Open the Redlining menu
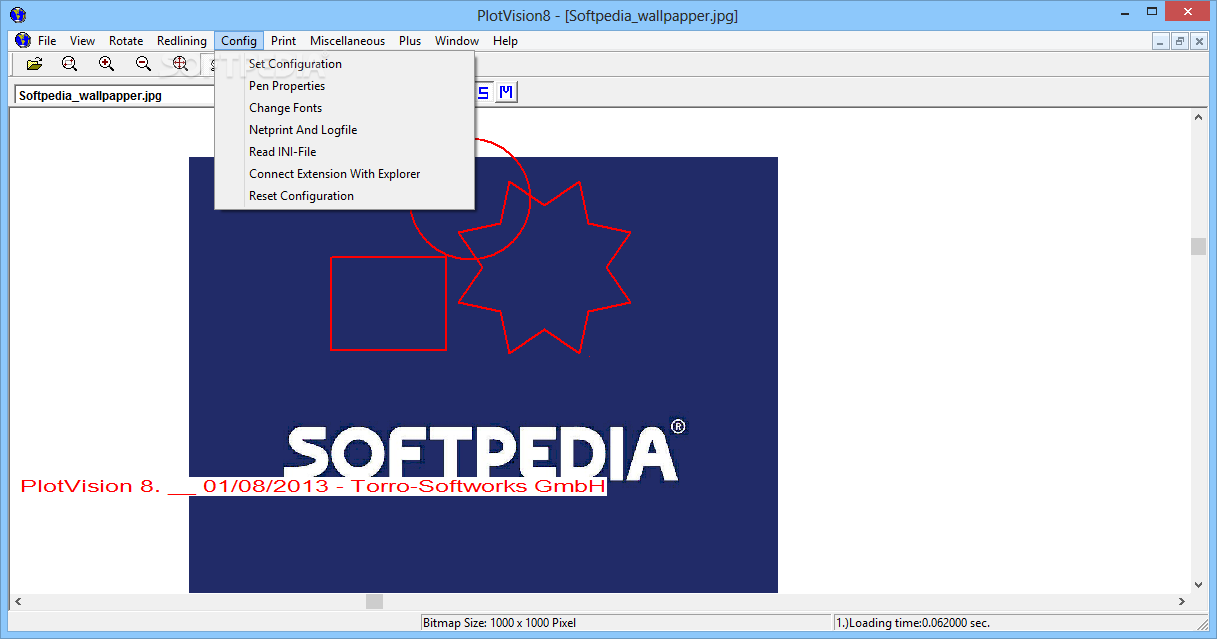Screen dimensions: 1217x639 tap(182, 41)
